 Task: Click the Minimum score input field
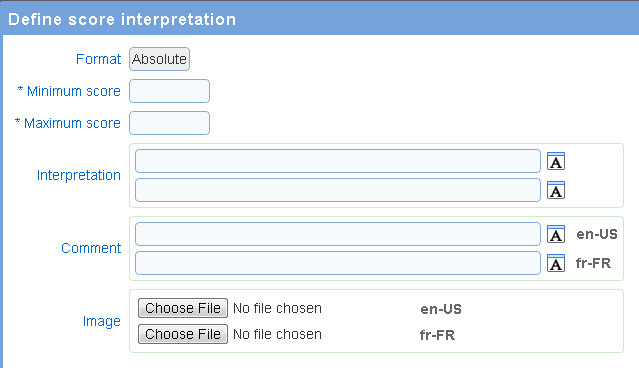[x=170, y=91]
